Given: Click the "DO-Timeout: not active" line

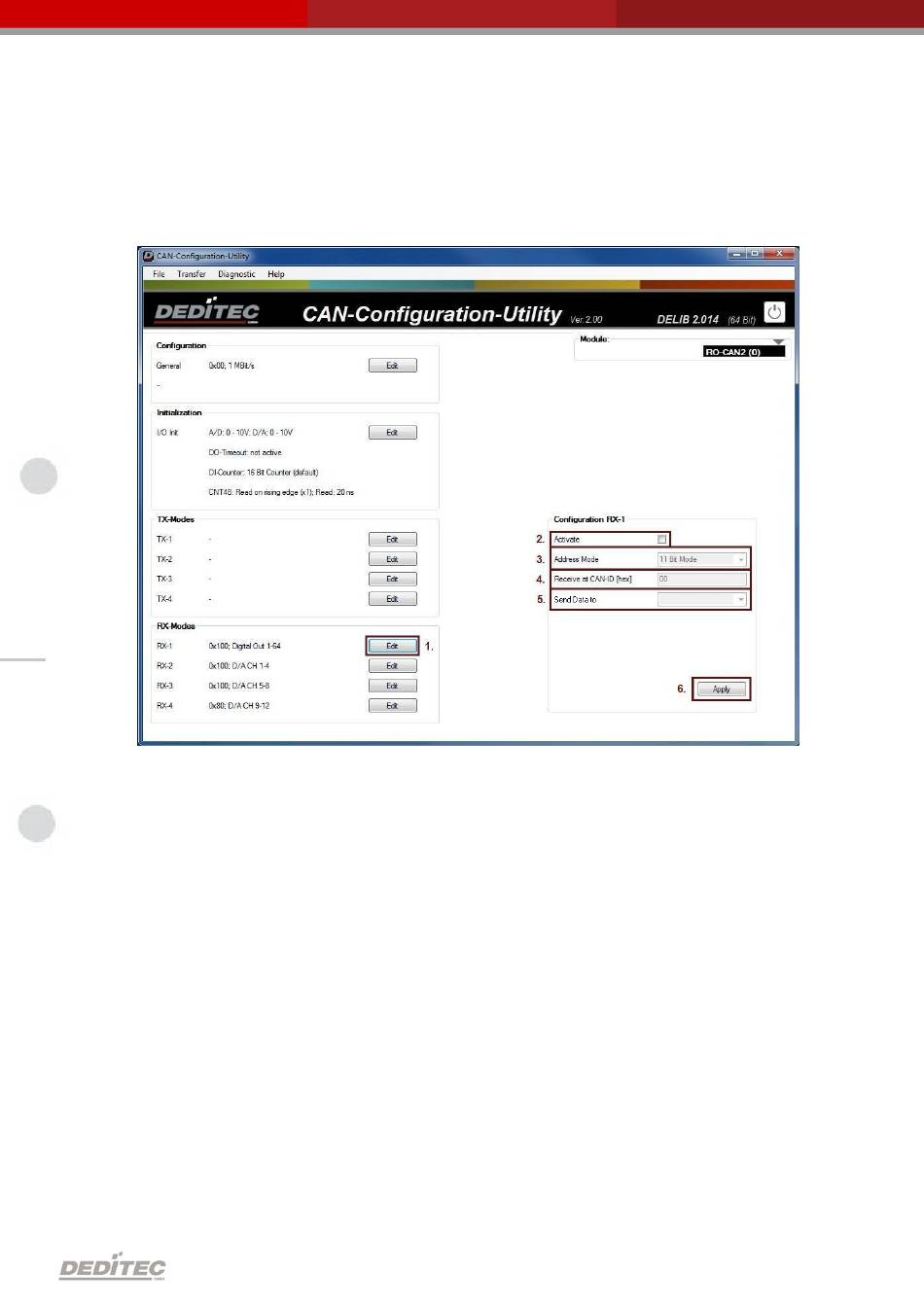Looking at the screenshot, I should [245, 453].
